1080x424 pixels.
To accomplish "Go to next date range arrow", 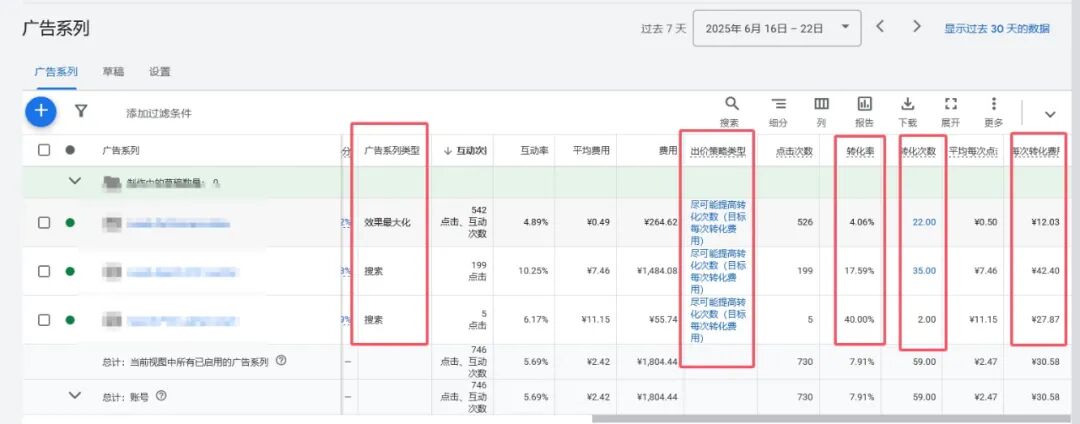I will coord(917,27).
